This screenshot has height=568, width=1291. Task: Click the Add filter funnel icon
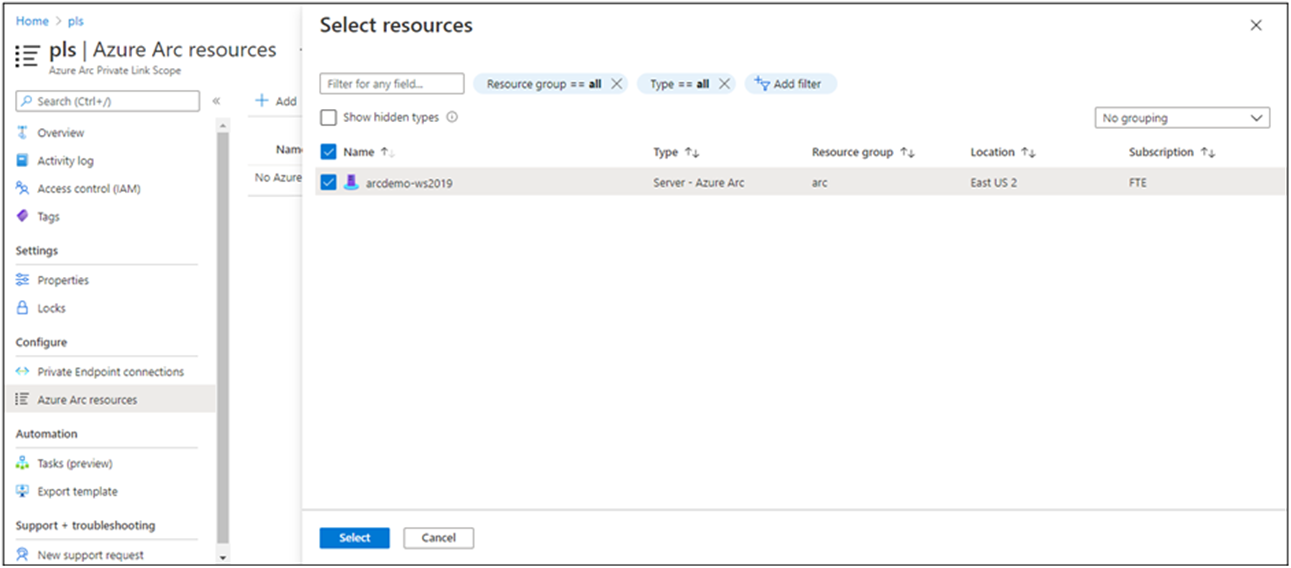(x=762, y=84)
